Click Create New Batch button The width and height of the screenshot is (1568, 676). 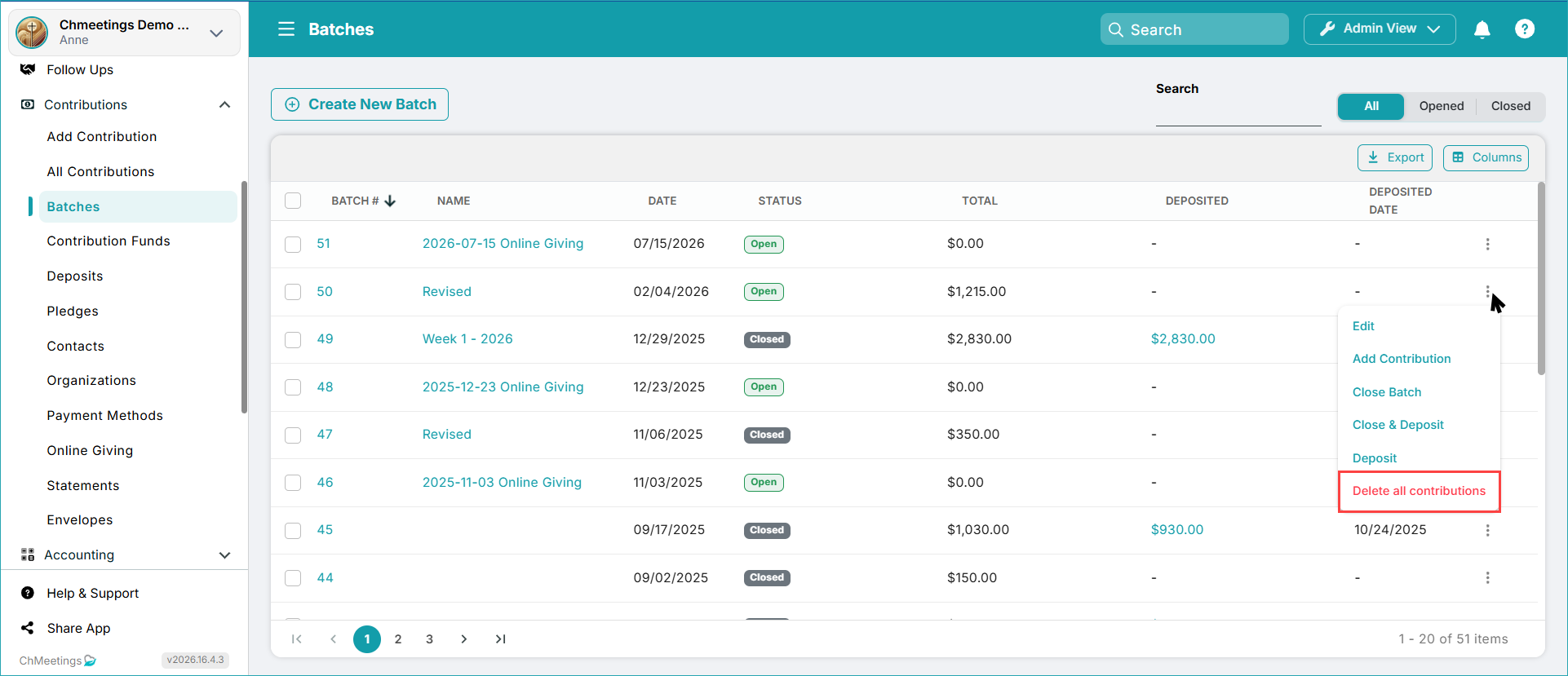point(360,104)
